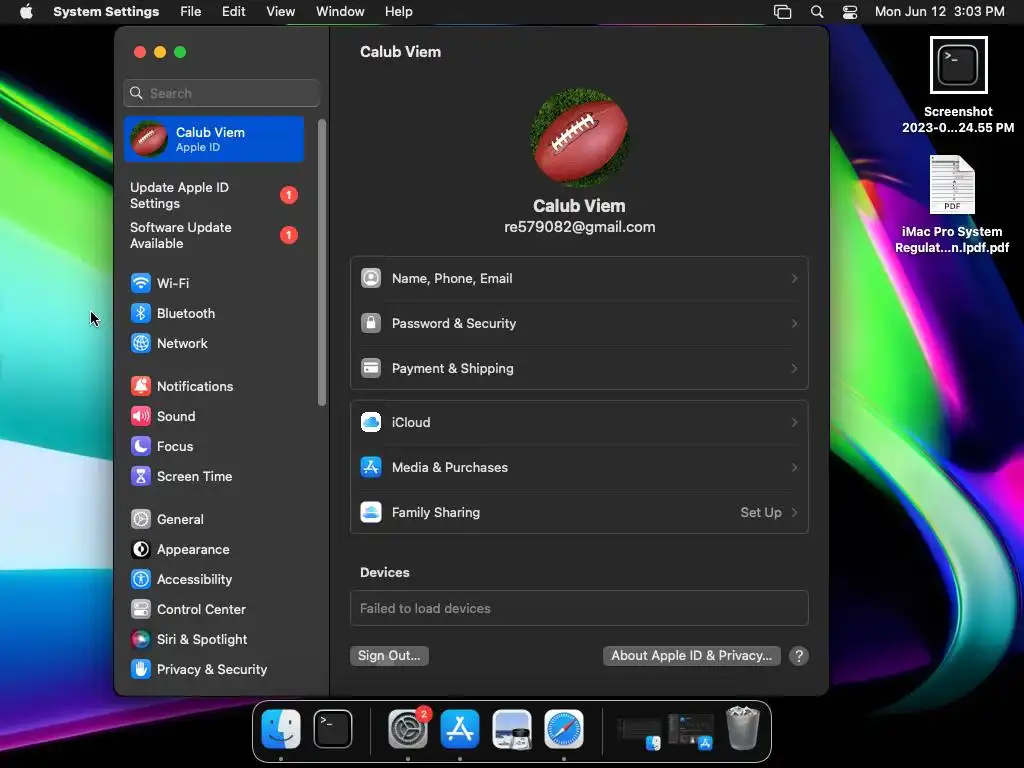Click the Name, Phone, Email person icon
Viewport: 1024px width, 768px height.
[371, 278]
